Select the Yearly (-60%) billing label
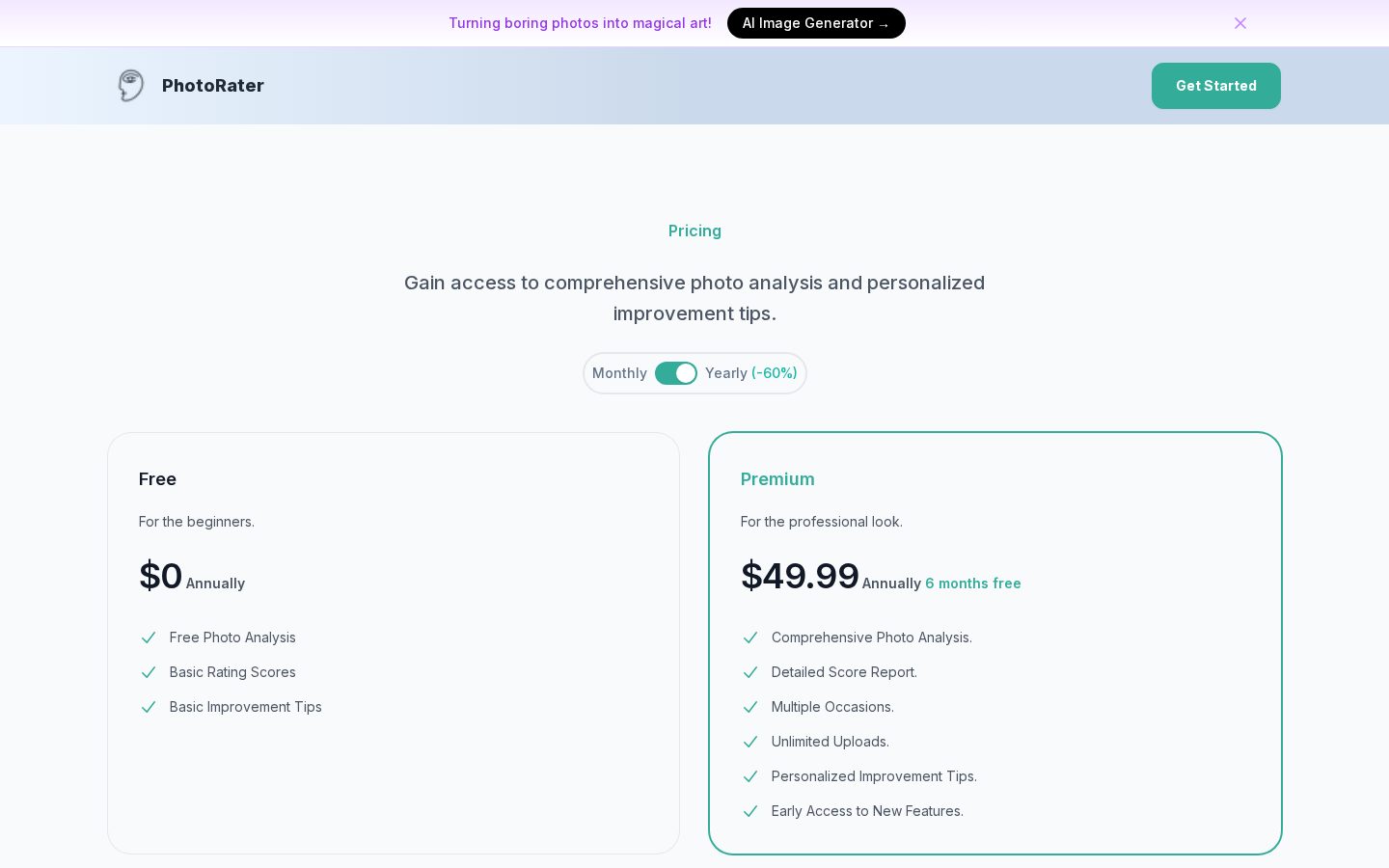The width and height of the screenshot is (1389, 868). point(750,373)
